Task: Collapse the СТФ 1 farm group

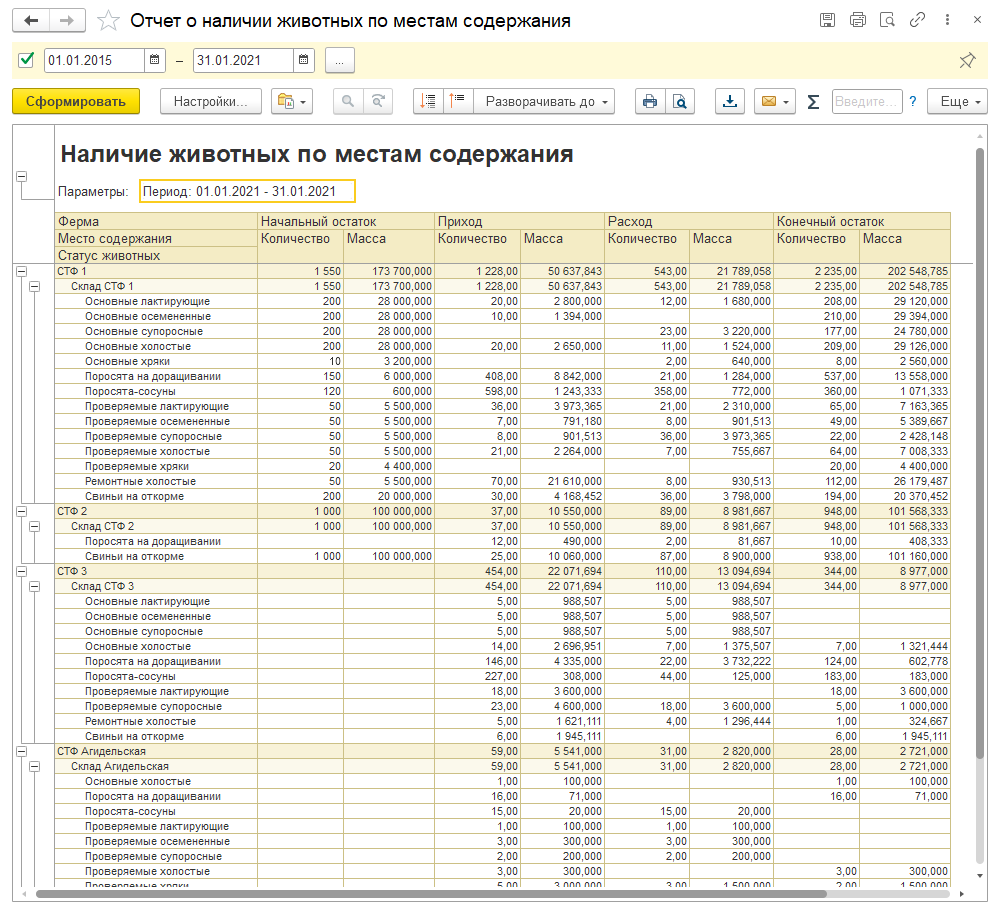Action: (20, 271)
